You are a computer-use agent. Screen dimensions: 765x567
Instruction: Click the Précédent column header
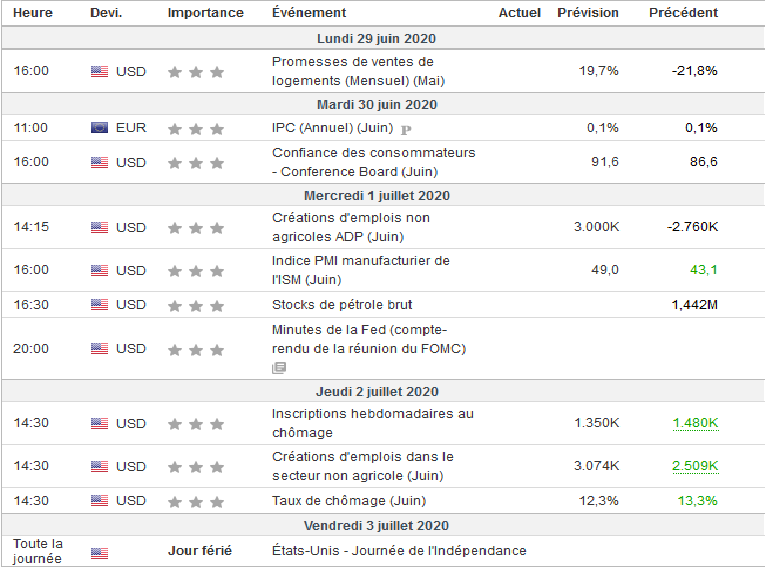coord(682,13)
